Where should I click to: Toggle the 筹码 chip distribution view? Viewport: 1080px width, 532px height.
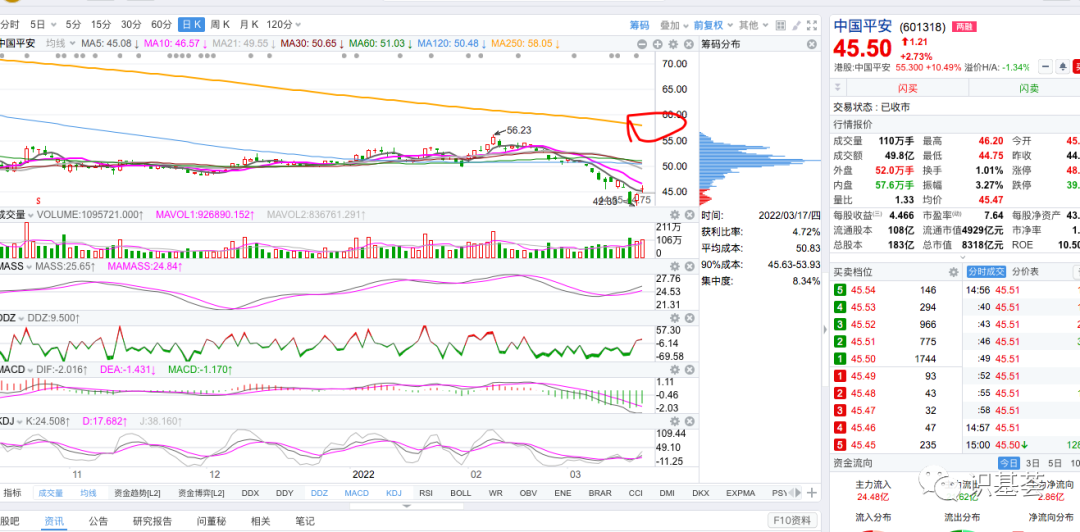639,25
